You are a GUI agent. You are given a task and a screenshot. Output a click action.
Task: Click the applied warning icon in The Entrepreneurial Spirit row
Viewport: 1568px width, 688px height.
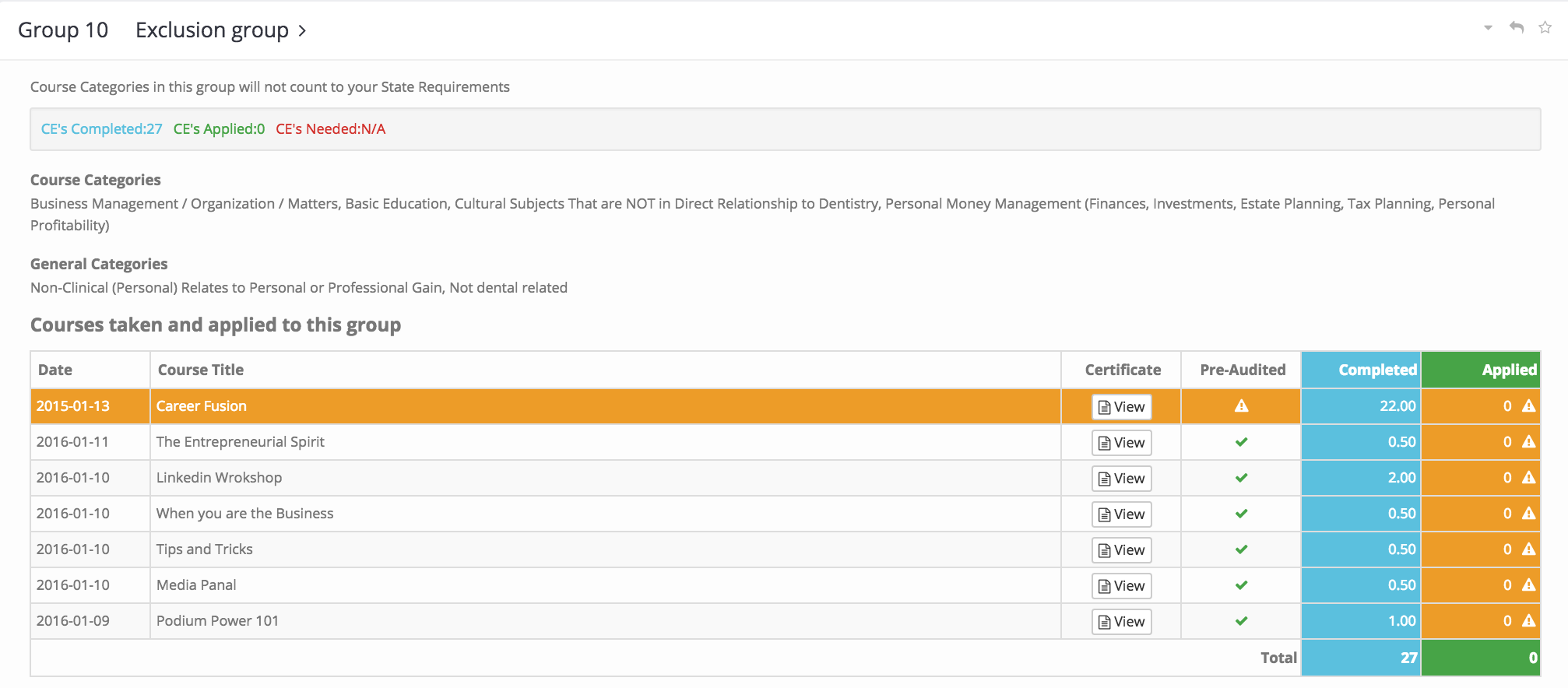tap(1529, 441)
